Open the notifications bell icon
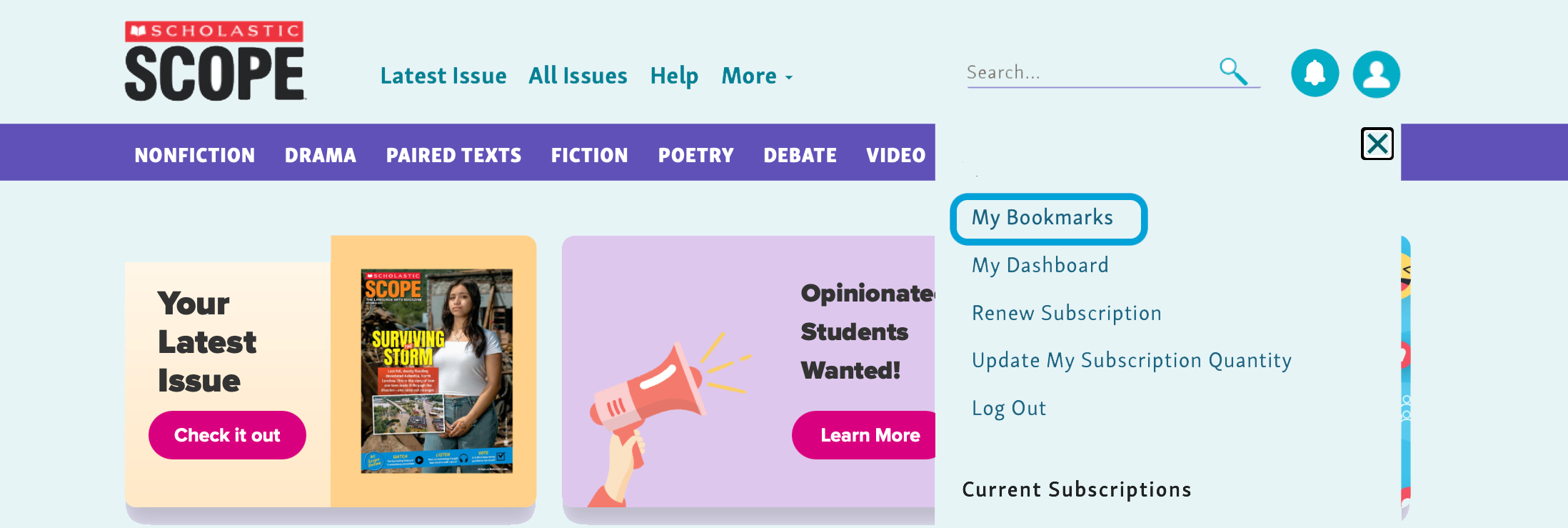This screenshot has height=528, width=1568. 1315,73
